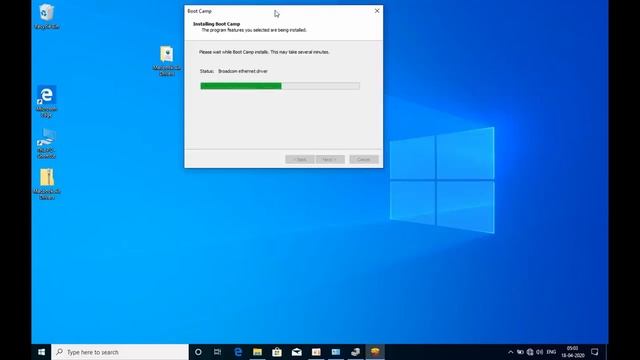Change the ENG input language indicator

tap(551, 352)
